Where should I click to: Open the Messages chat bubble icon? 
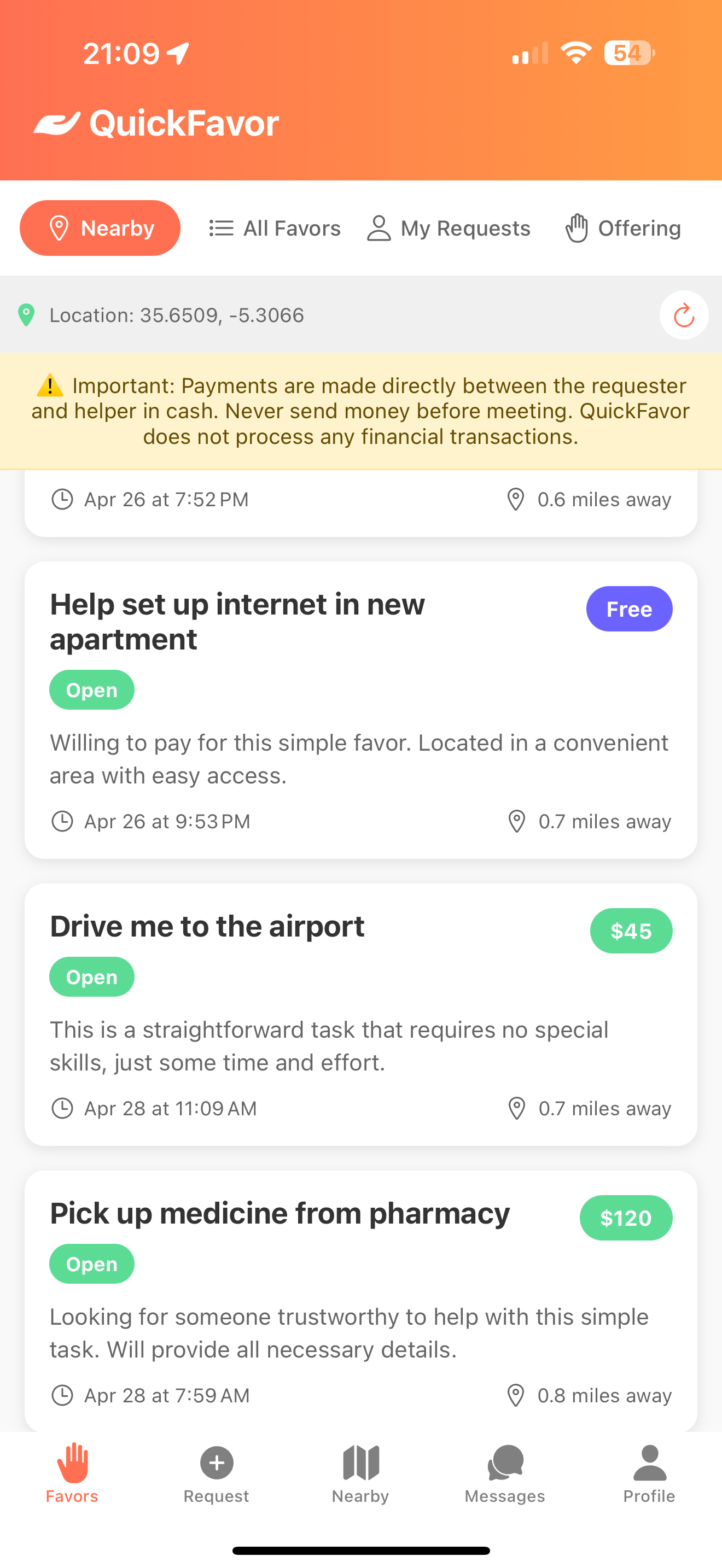tap(505, 1462)
